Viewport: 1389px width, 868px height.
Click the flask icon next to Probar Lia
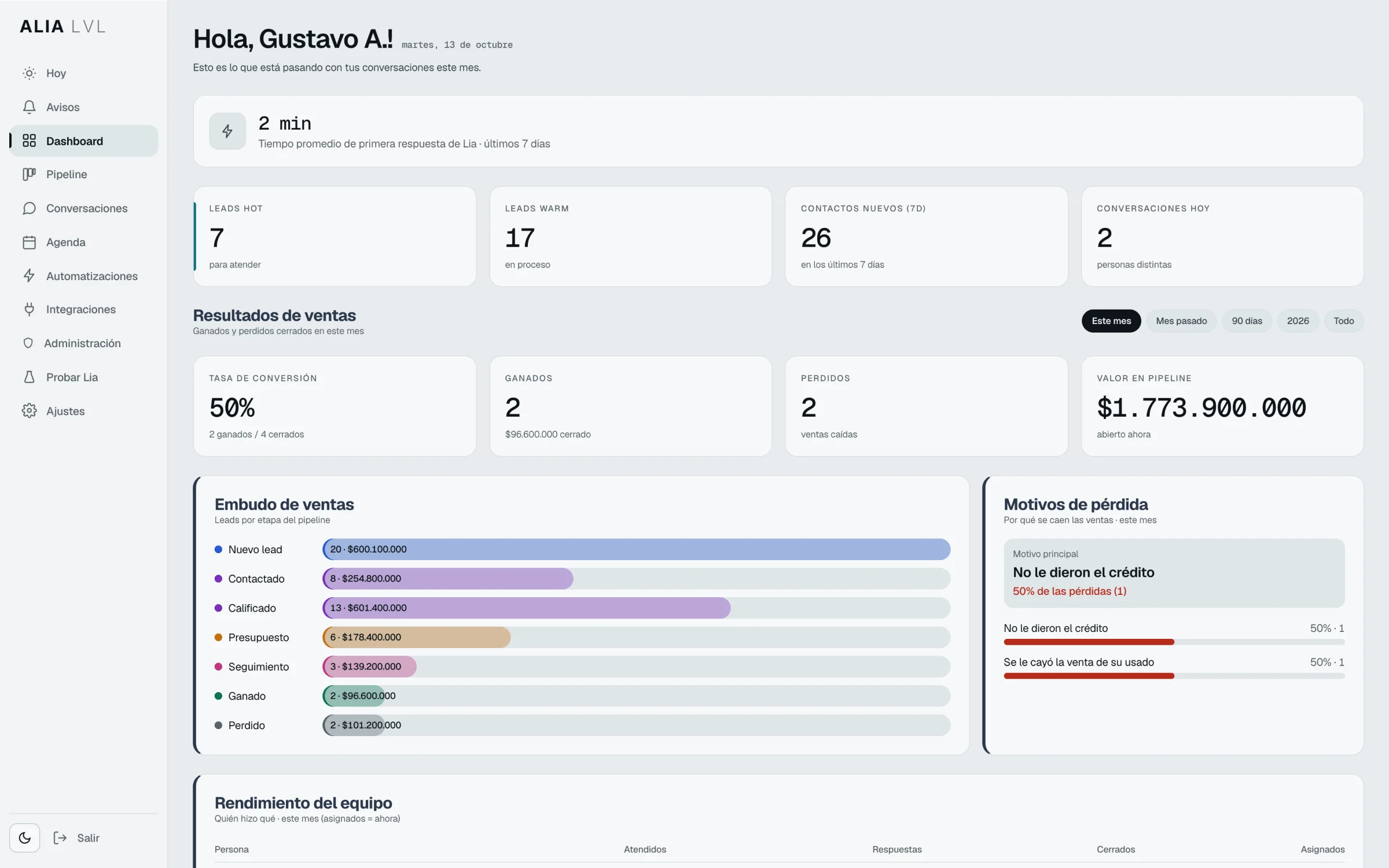coord(29,377)
